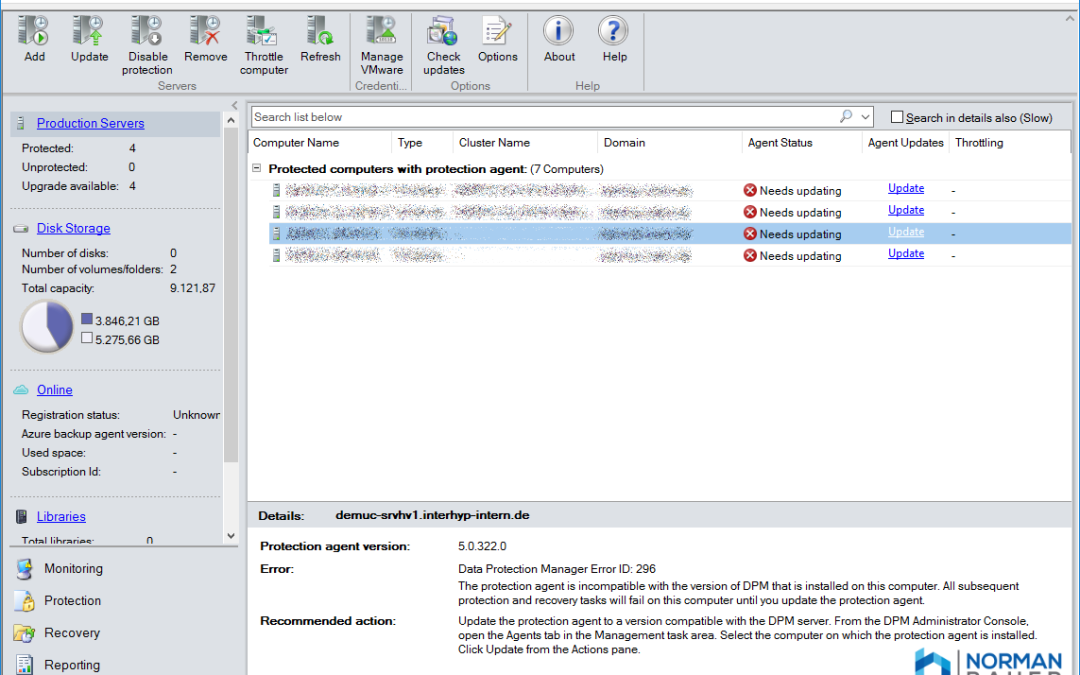Open the Help question mark icon

[x=614, y=32]
